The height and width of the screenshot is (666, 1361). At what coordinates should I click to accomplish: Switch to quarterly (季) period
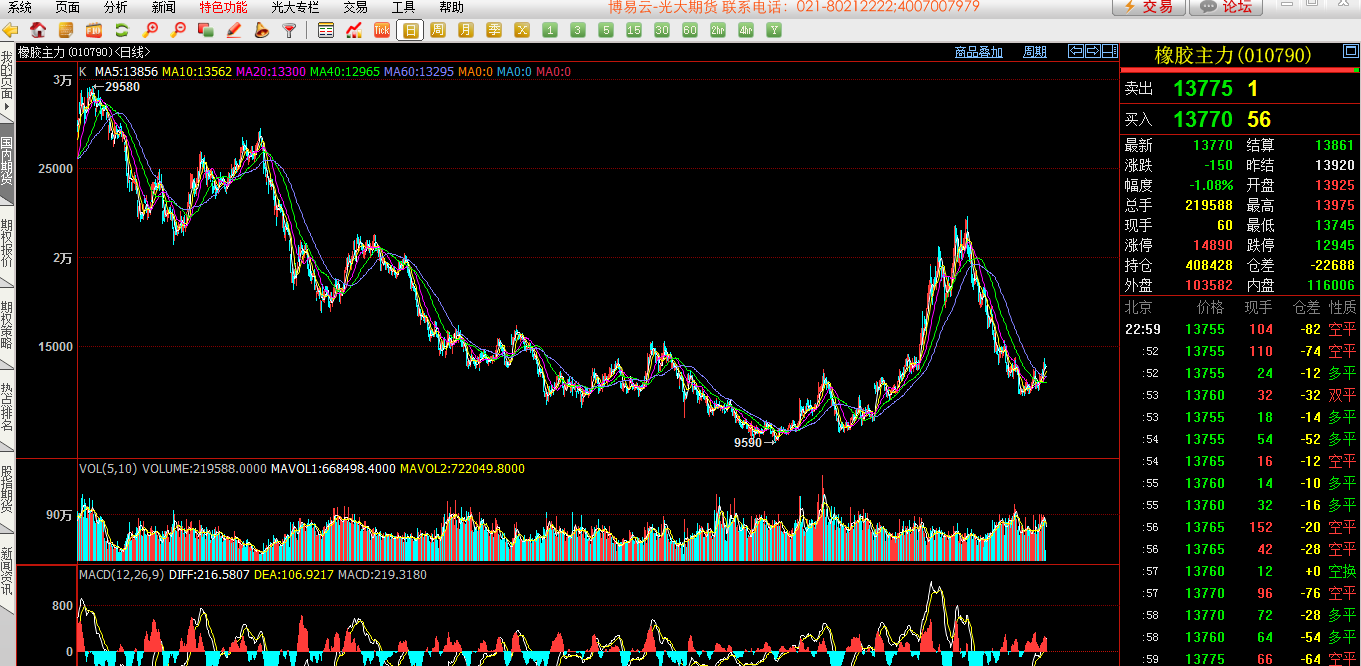(x=494, y=30)
